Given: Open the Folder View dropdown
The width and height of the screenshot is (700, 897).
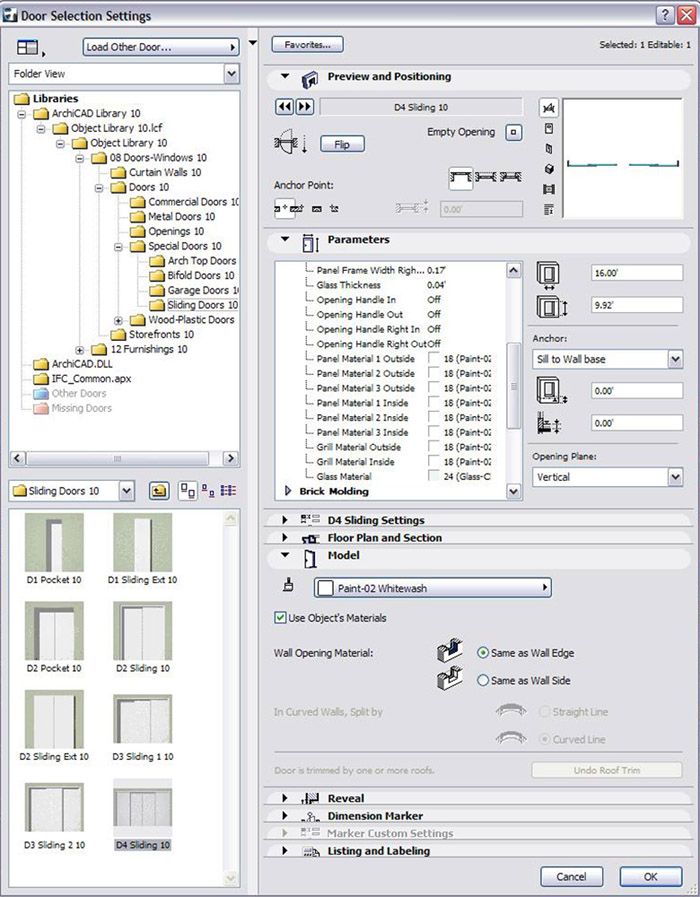Looking at the screenshot, I should 124,74.
